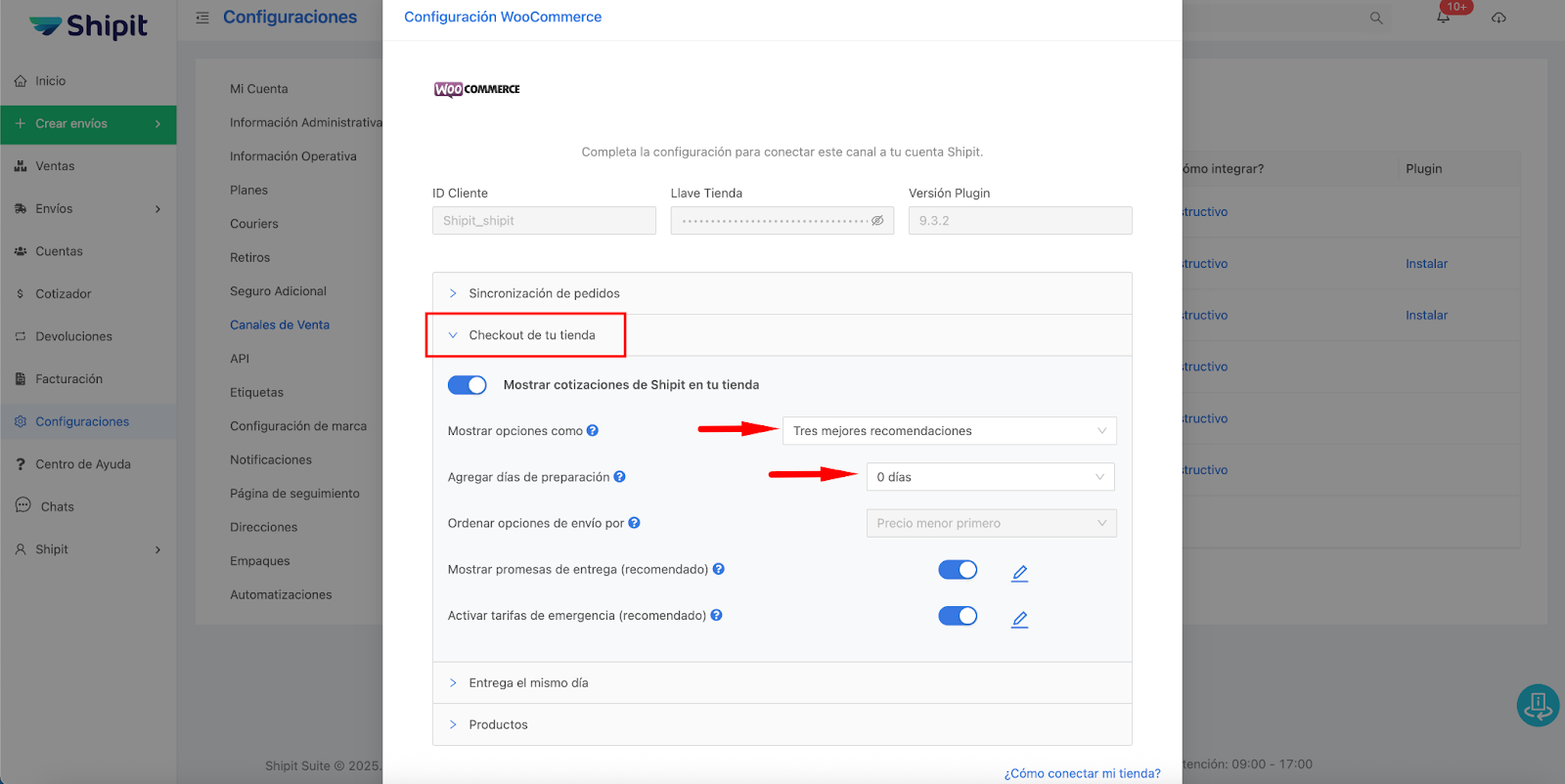Click help icon beside Agregar días de preparación

pos(619,477)
